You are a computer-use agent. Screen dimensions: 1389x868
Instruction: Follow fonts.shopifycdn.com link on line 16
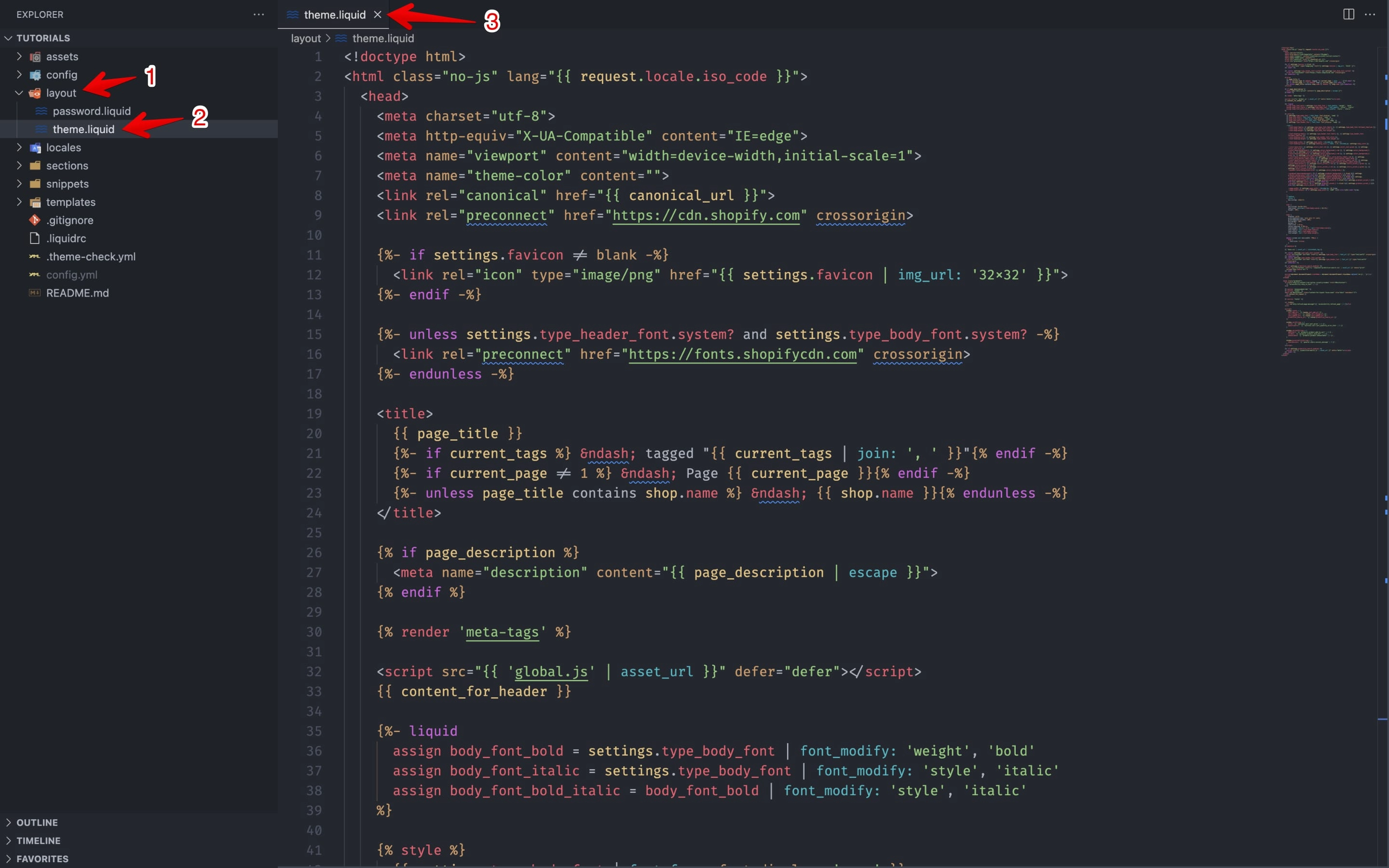tap(743, 354)
